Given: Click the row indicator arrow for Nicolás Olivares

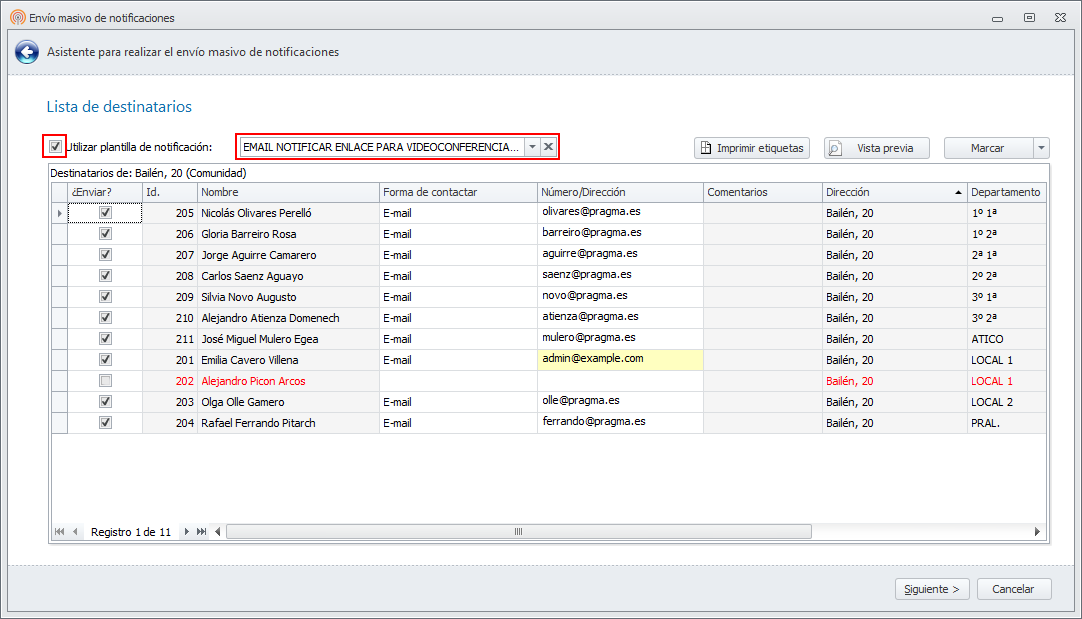Looking at the screenshot, I should click(x=59, y=213).
